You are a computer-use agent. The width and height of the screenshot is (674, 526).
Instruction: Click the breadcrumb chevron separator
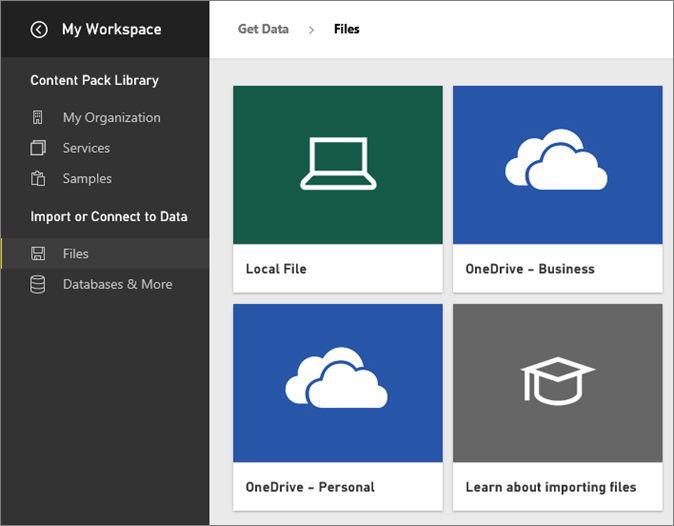coord(312,30)
